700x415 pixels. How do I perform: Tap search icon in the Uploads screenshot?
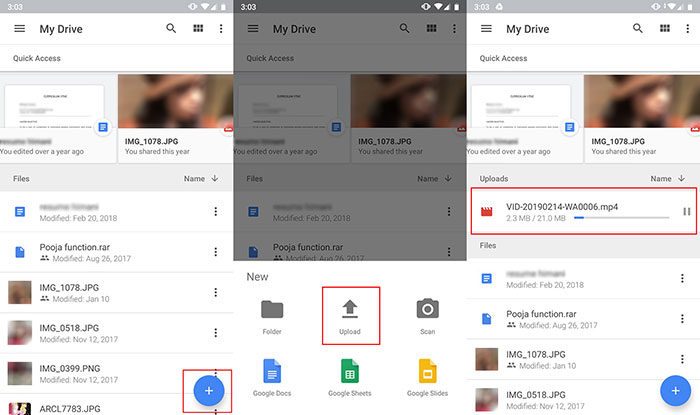pyautogui.click(x=638, y=29)
